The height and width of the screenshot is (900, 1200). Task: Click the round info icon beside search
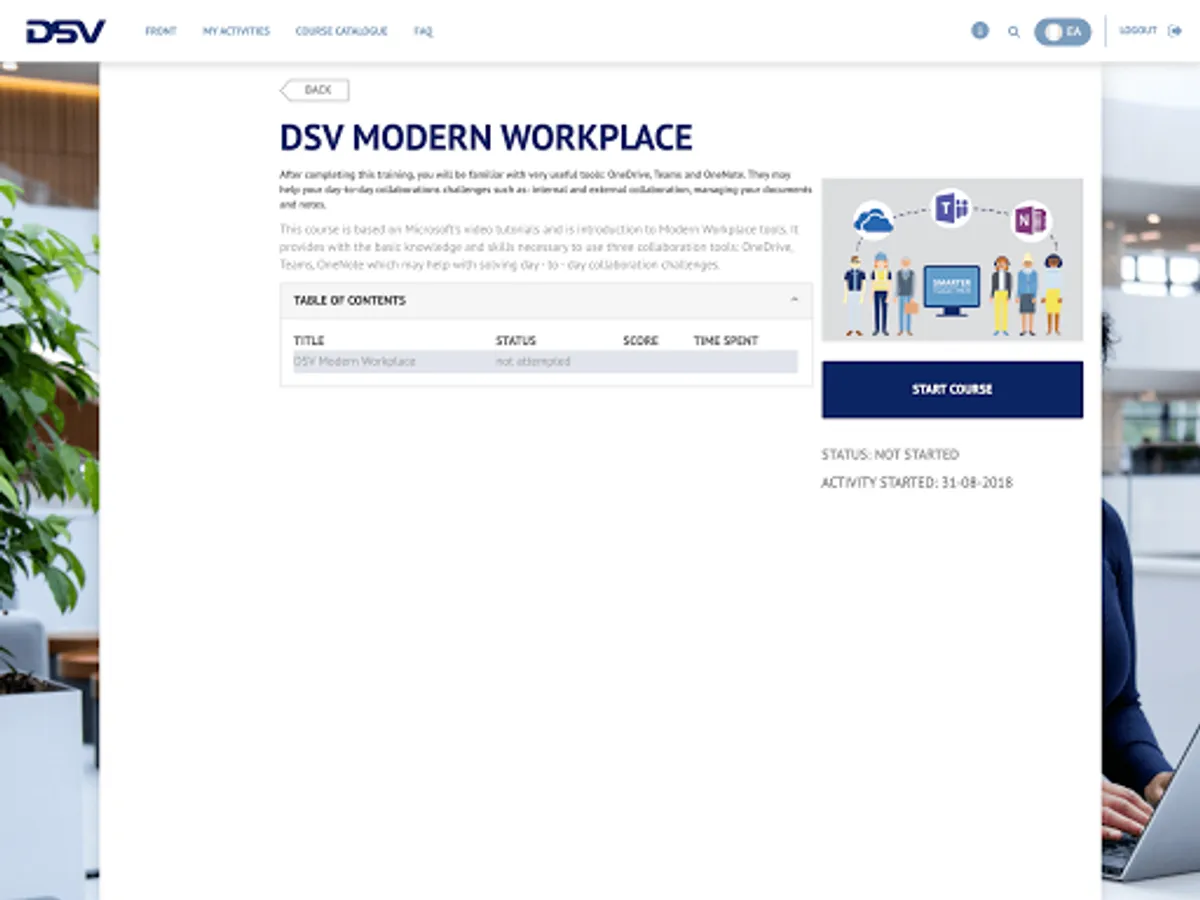[980, 31]
